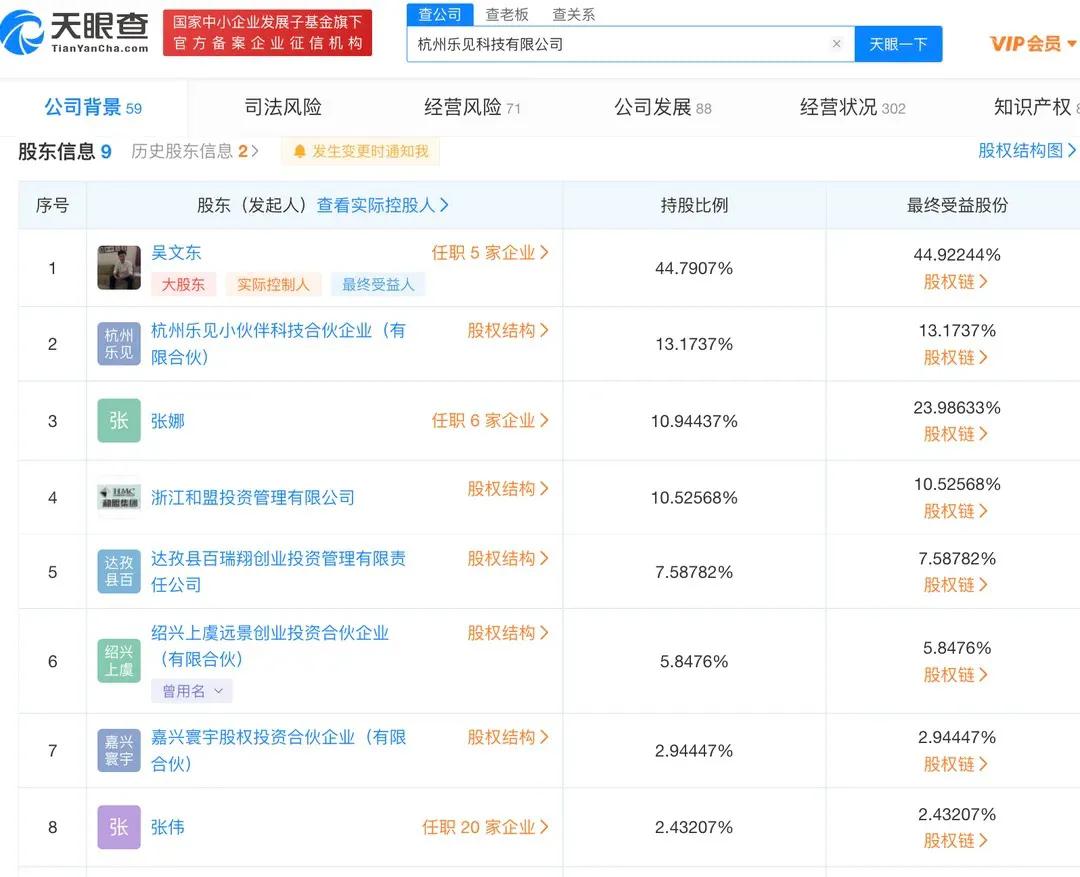This screenshot has width=1080, height=877.
Task: Open 股权链 for the 2.43207% row
Action: pos(955,840)
